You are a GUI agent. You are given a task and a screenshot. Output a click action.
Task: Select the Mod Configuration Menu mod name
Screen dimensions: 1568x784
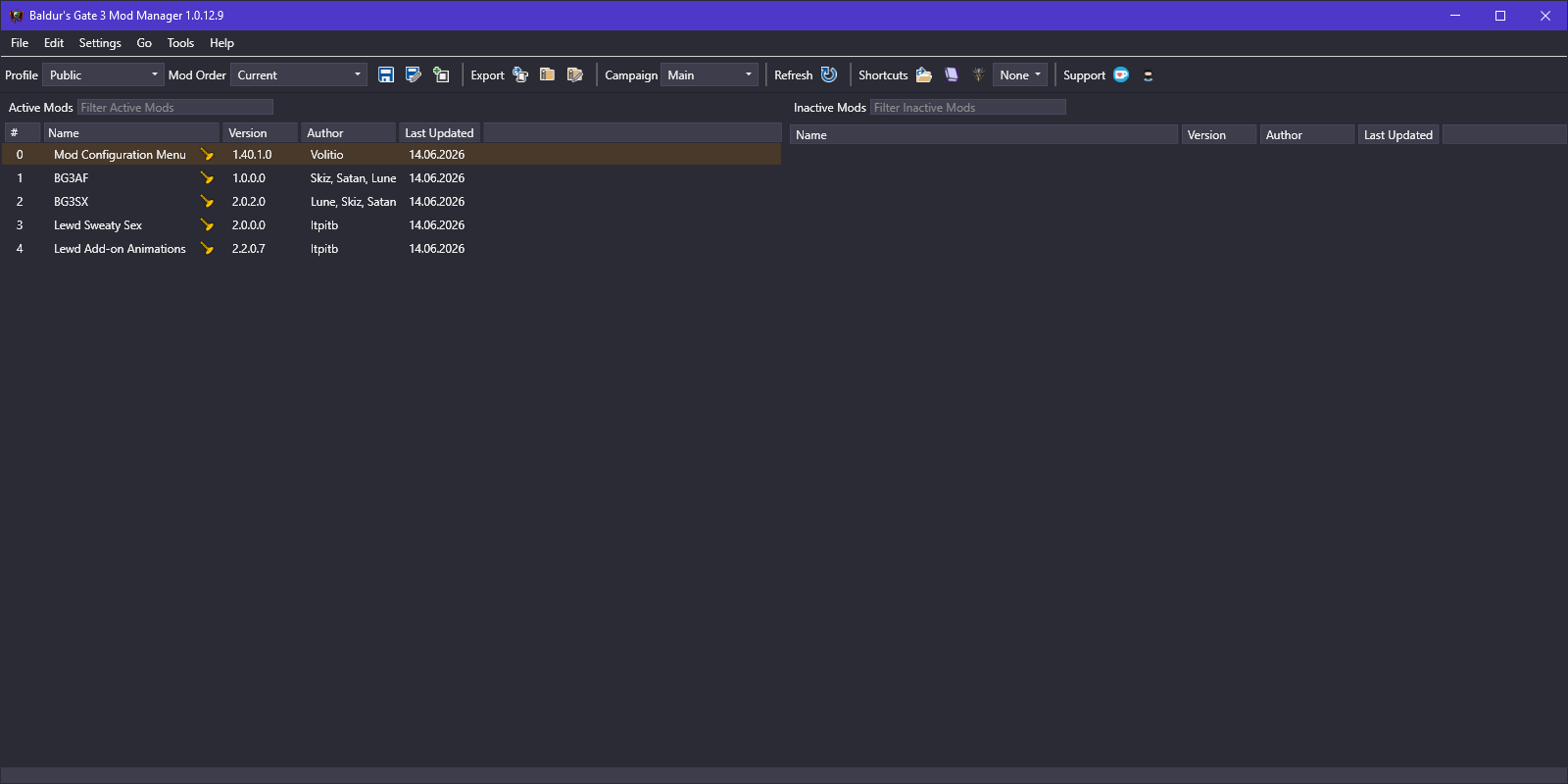pos(120,155)
